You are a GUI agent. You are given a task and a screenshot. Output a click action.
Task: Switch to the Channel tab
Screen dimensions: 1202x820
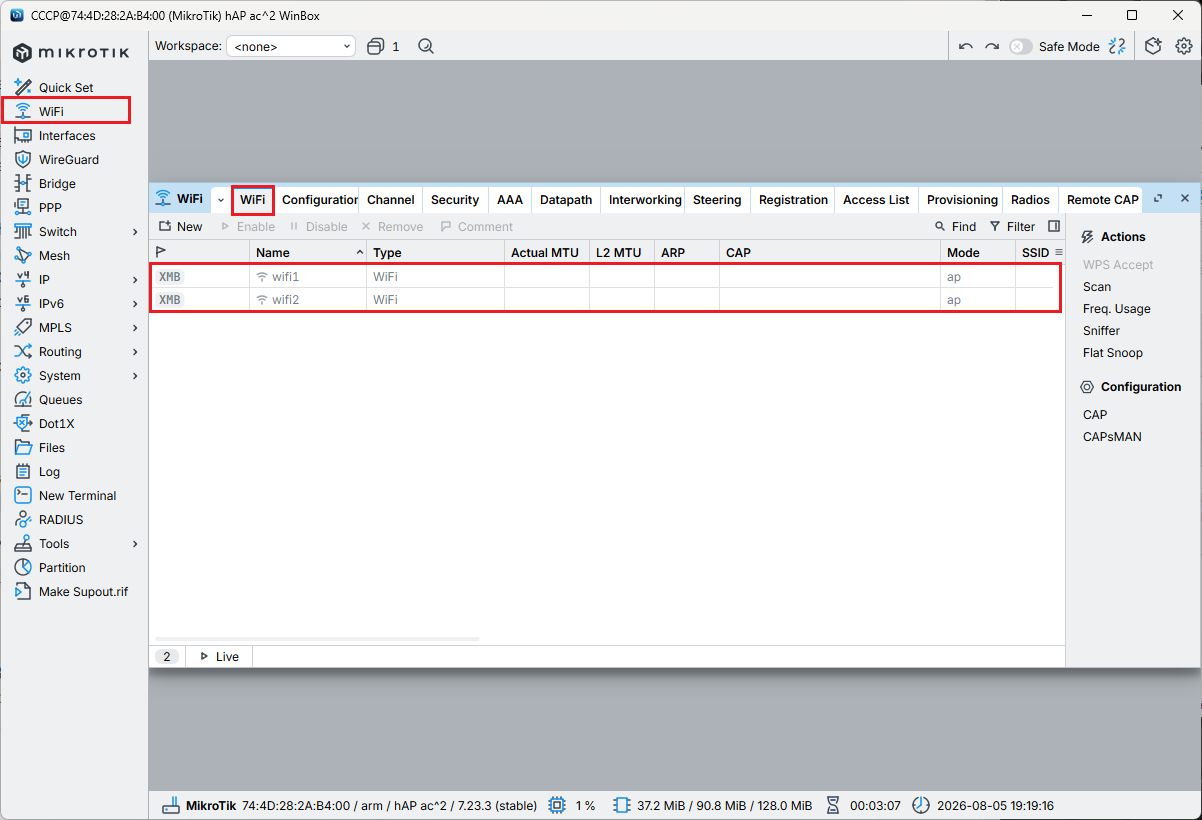tap(391, 200)
